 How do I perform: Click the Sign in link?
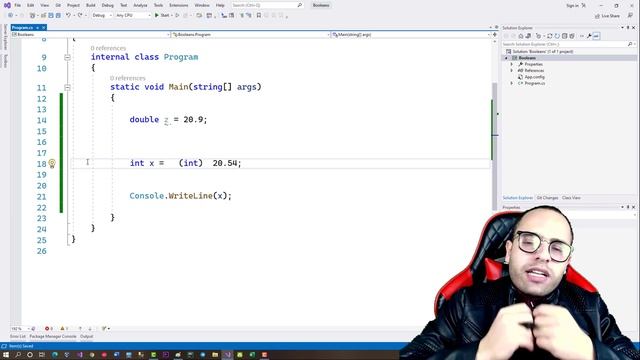click(x=572, y=5)
